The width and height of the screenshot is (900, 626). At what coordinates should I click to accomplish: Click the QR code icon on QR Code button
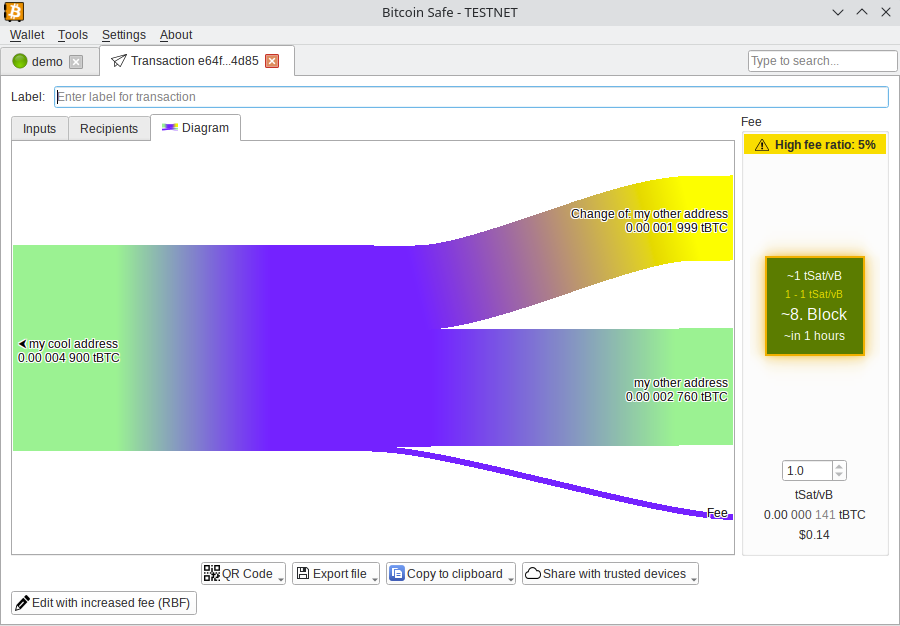[212, 573]
